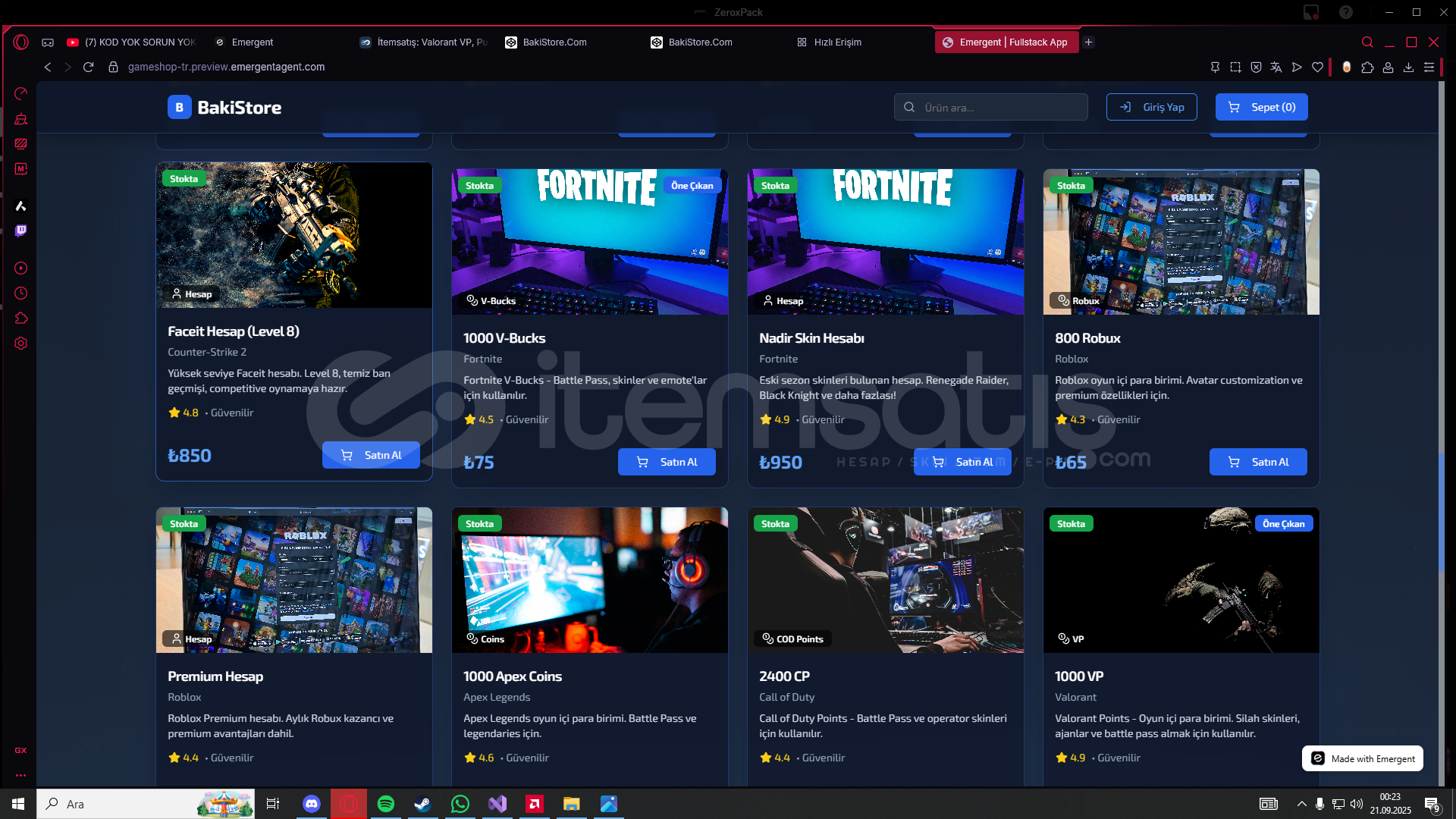Switch to KOD YOK SORUN YOK tab

point(131,42)
